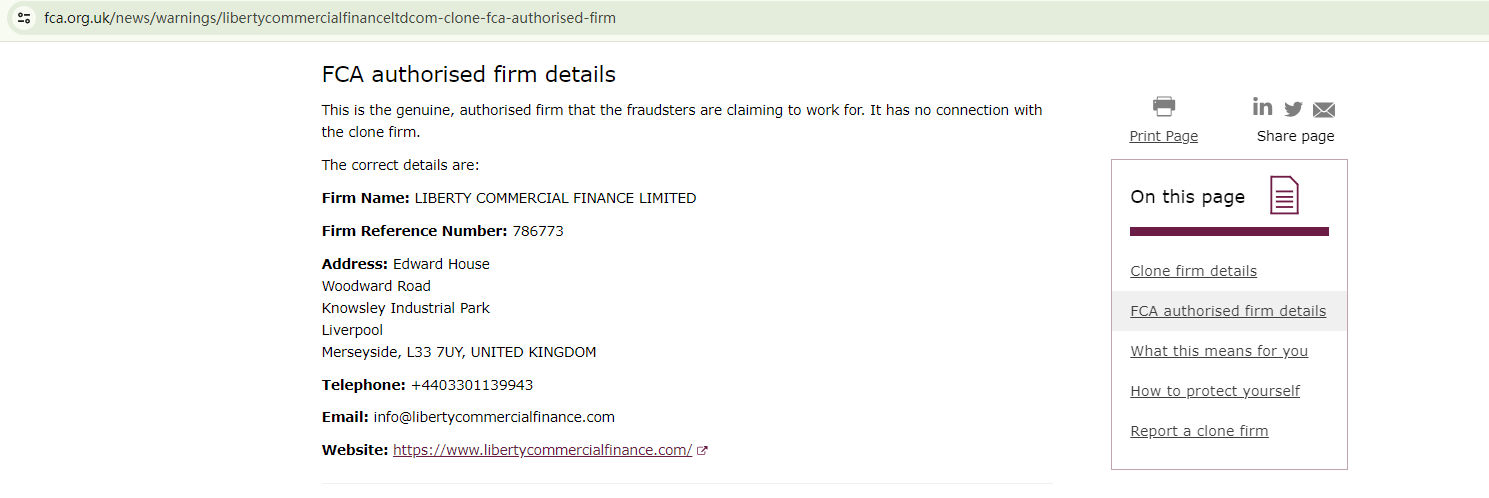Screen dimensions: 1489x498
Task: Share page via email envelope icon
Action: tap(1324, 109)
